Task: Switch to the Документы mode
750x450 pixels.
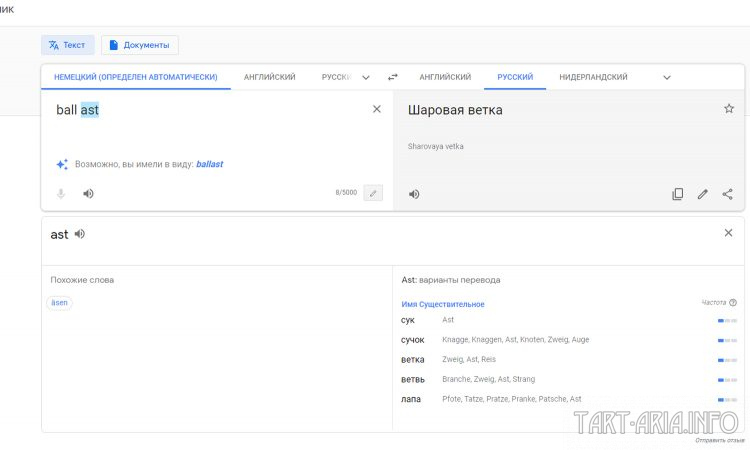Action: [x=140, y=45]
